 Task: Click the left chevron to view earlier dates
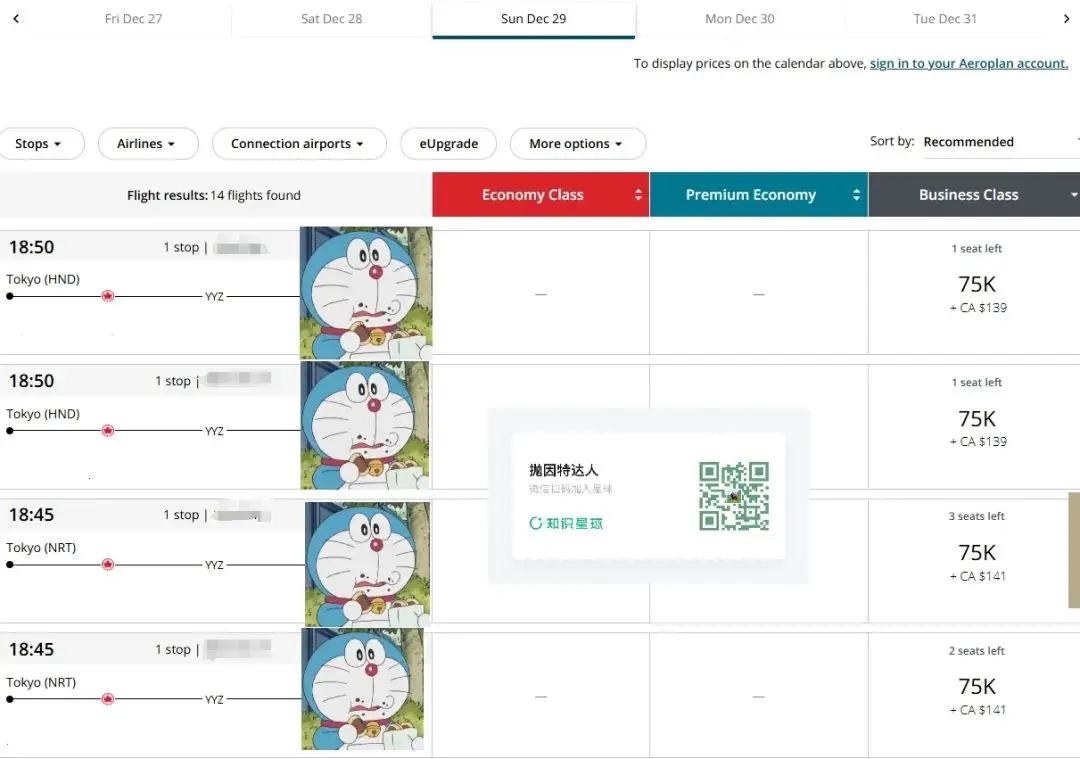point(14,17)
